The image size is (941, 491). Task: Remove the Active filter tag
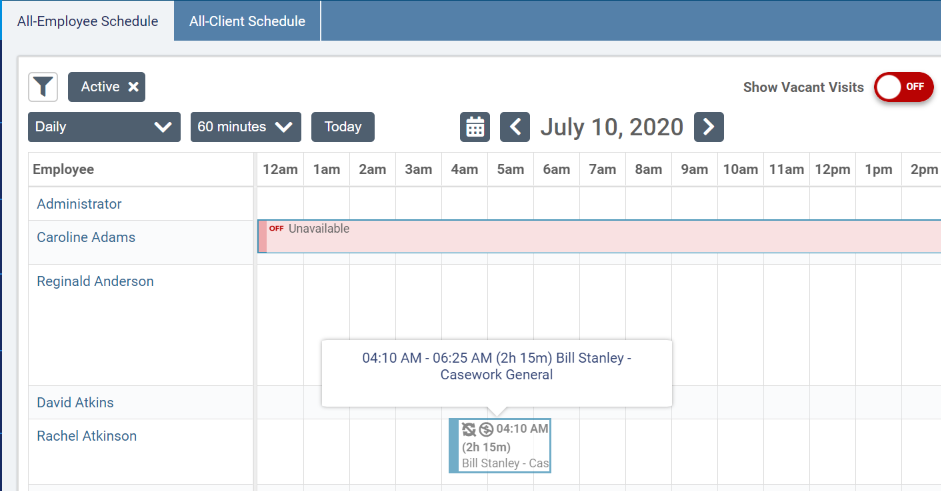(x=133, y=87)
